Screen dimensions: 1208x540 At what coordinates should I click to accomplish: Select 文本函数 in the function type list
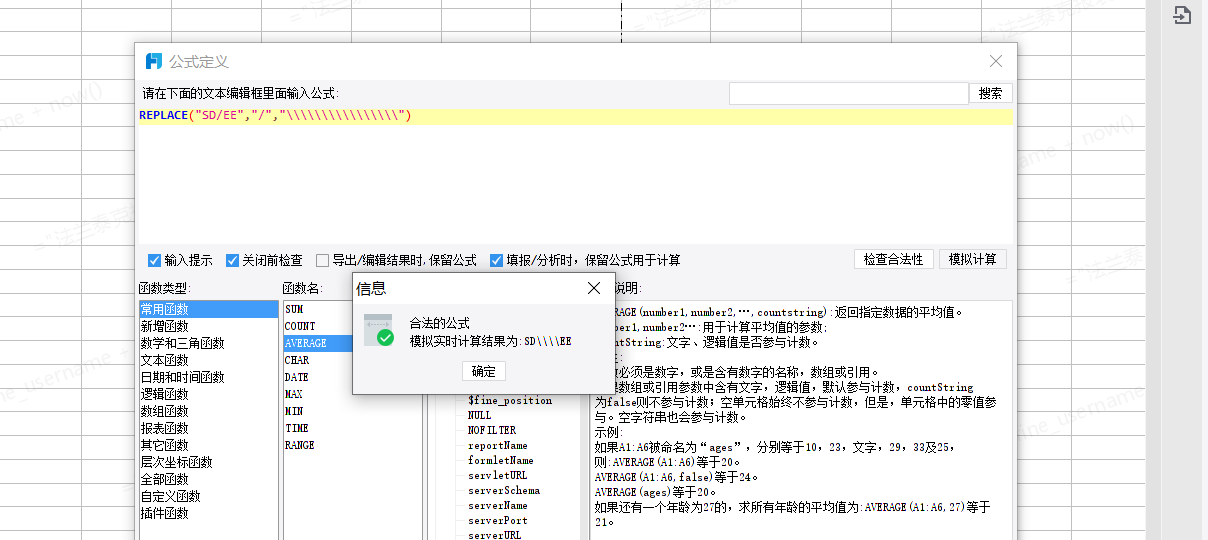click(164, 360)
